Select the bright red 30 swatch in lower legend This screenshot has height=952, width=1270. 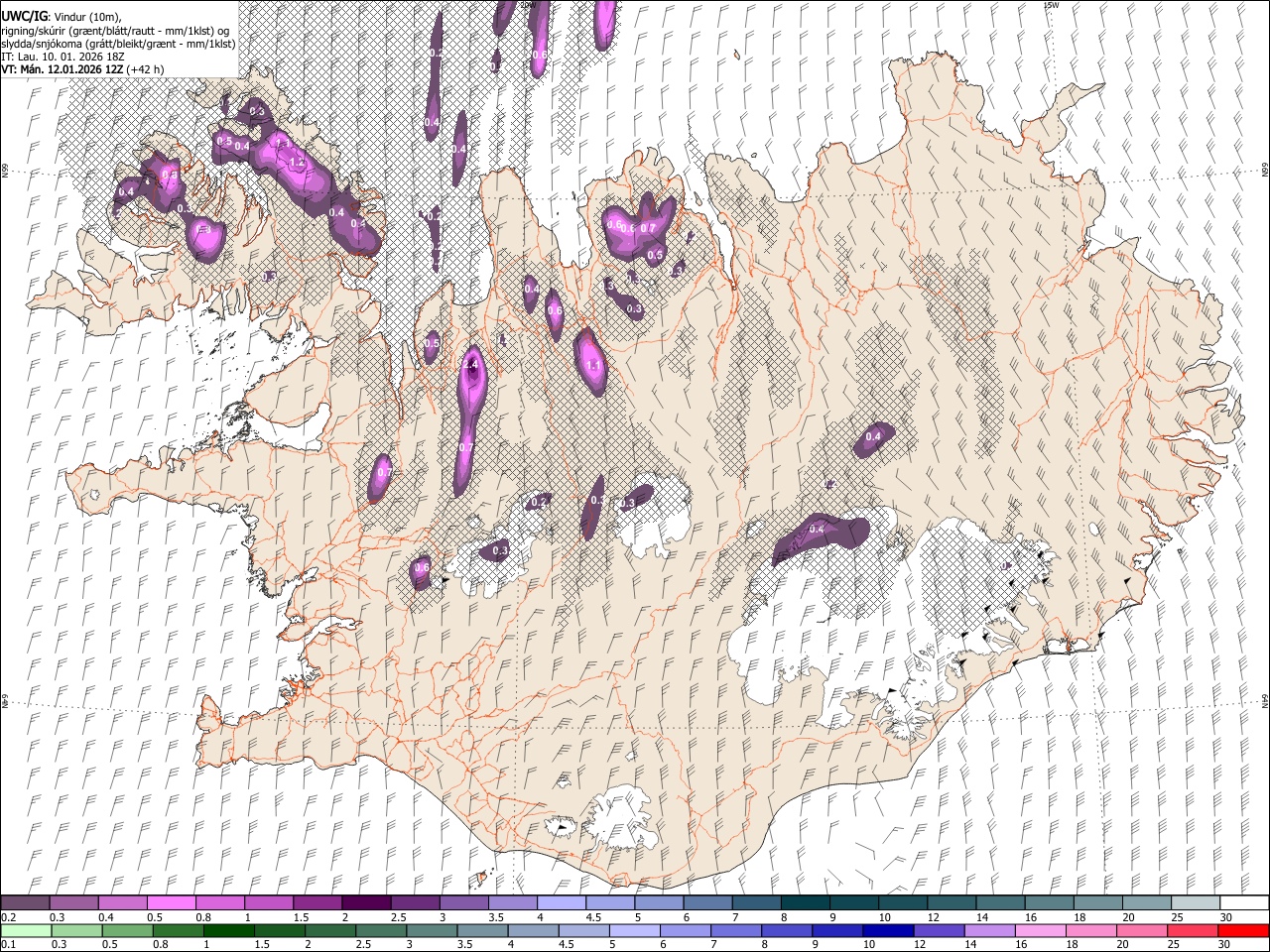(1242, 930)
